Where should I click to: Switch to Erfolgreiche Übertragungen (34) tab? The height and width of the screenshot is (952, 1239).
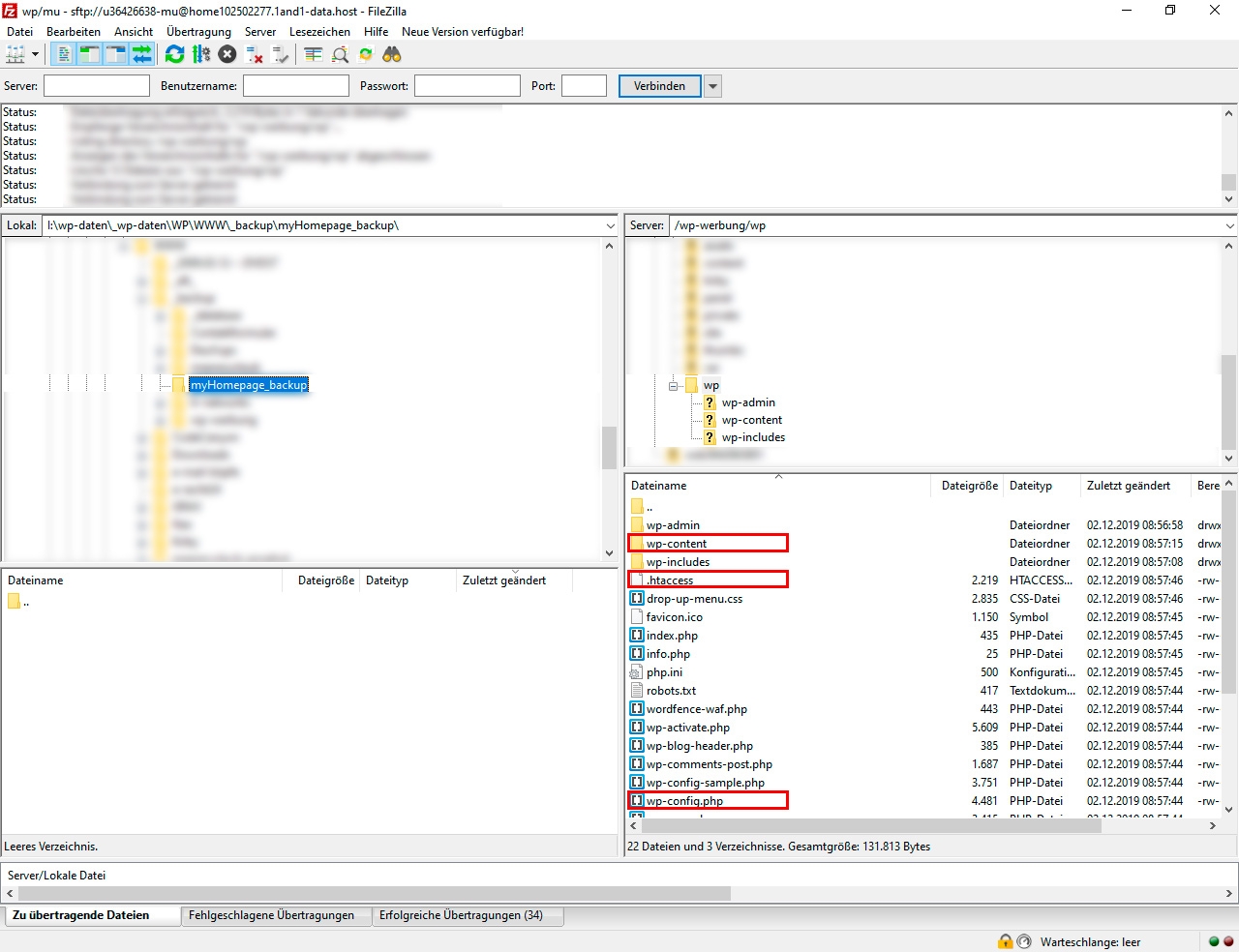[468, 915]
